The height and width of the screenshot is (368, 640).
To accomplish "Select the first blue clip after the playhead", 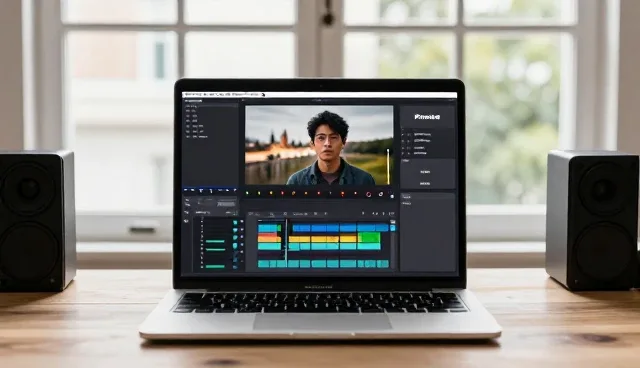I will [301, 228].
